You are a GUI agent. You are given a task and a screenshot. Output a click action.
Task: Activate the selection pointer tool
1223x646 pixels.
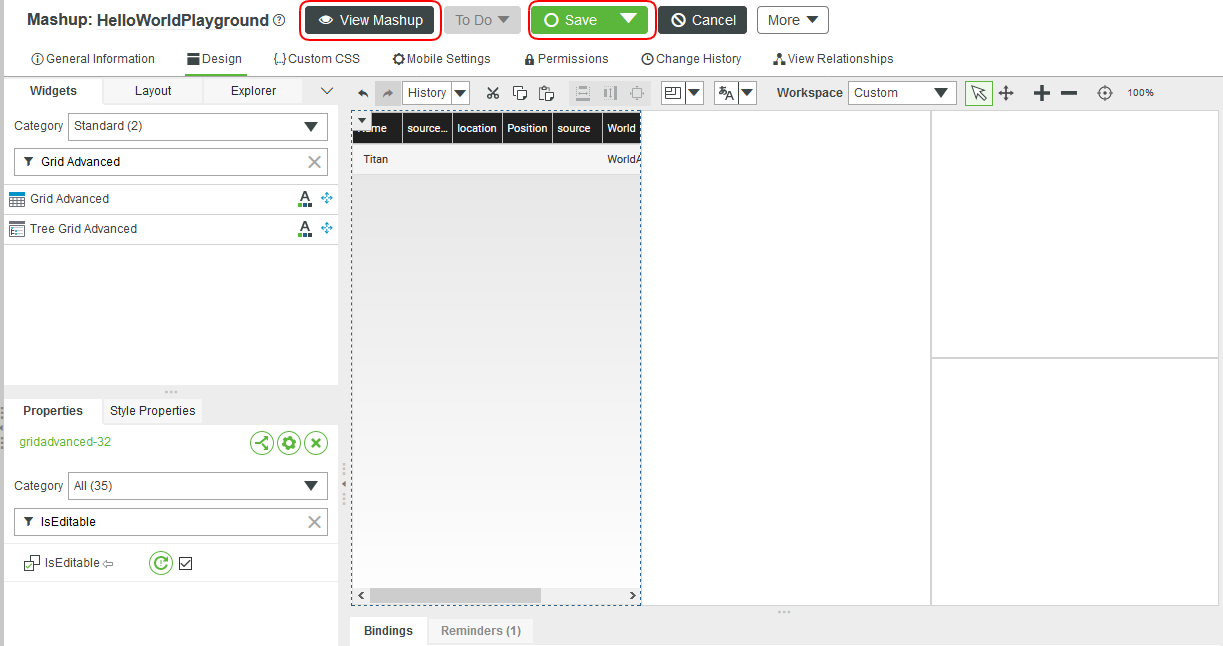[x=978, y=92]
